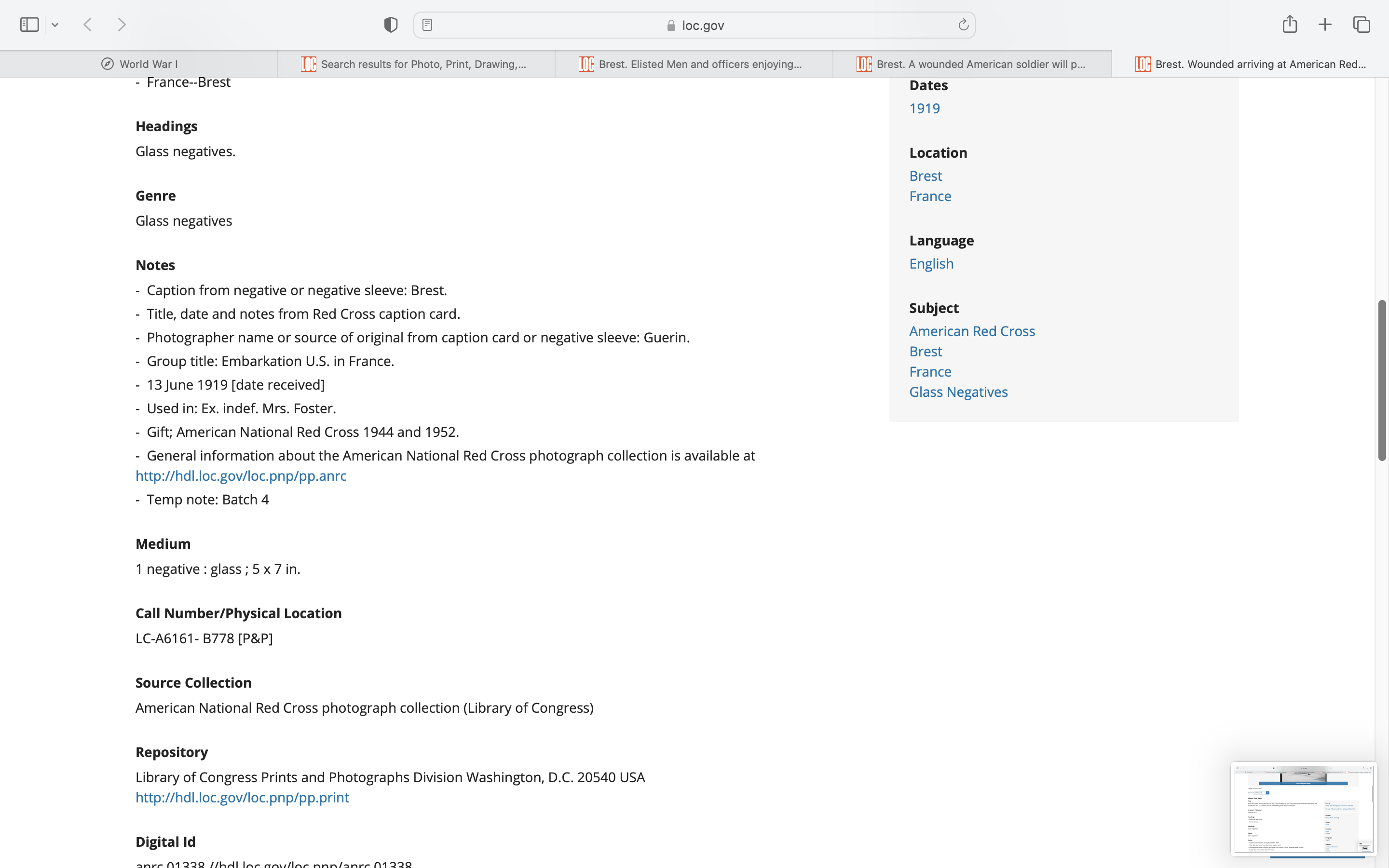The image size is (1389, 868).
Task: Switch to the World War I tab
Action: (x=139, y=64)
